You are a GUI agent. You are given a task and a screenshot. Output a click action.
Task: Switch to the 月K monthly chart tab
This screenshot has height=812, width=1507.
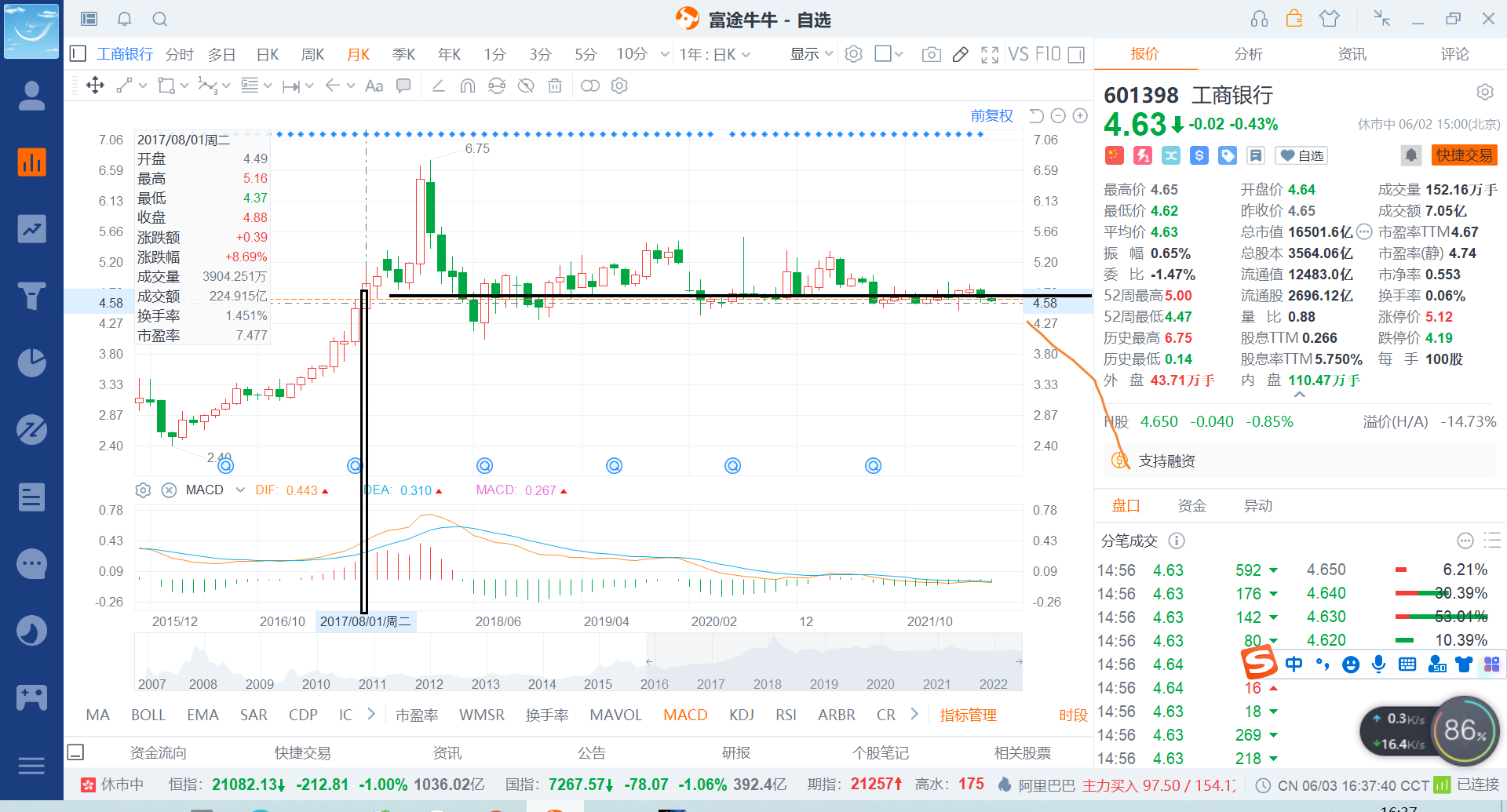click(358, 54)
